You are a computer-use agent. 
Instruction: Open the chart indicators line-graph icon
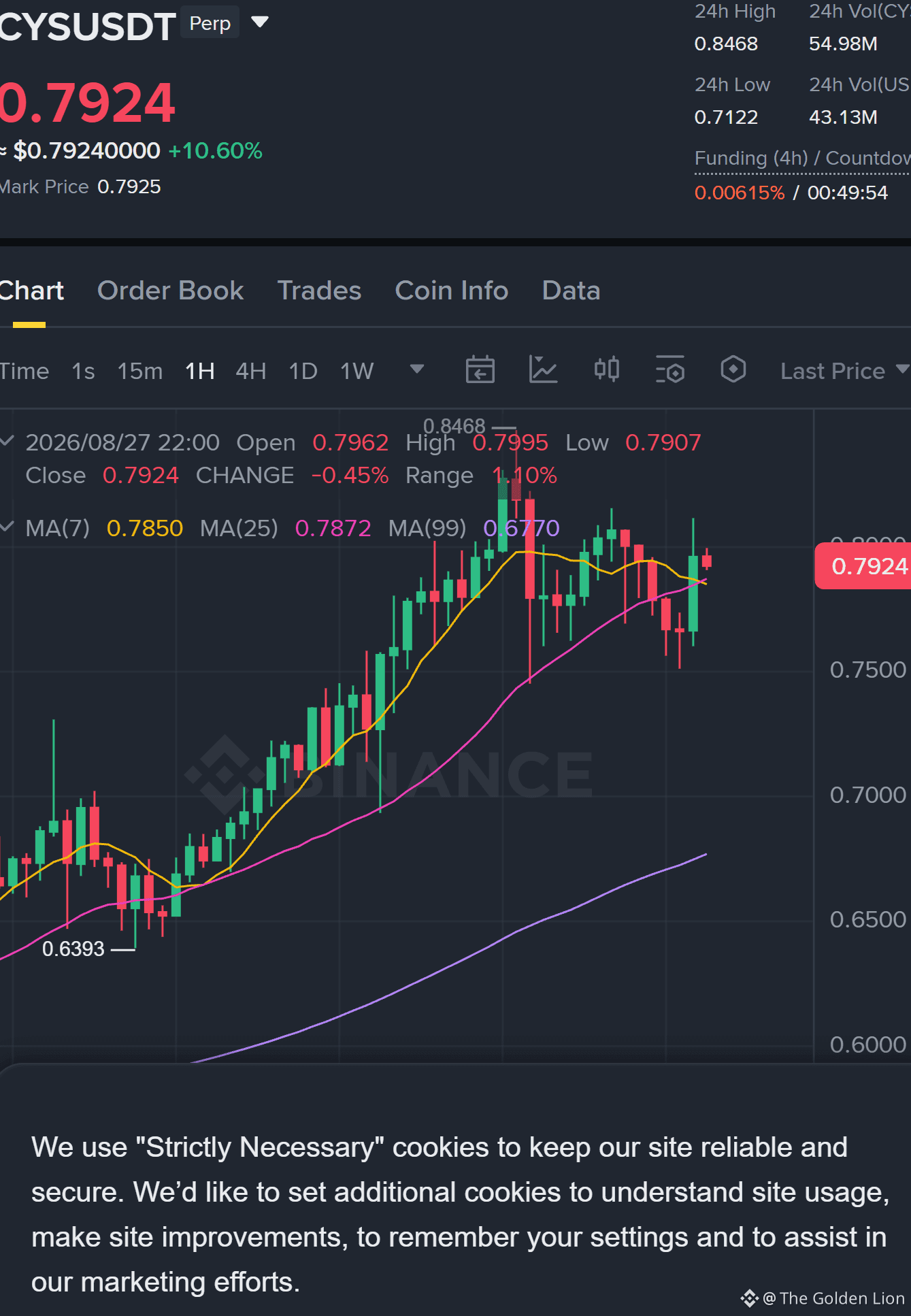[543, 370]
